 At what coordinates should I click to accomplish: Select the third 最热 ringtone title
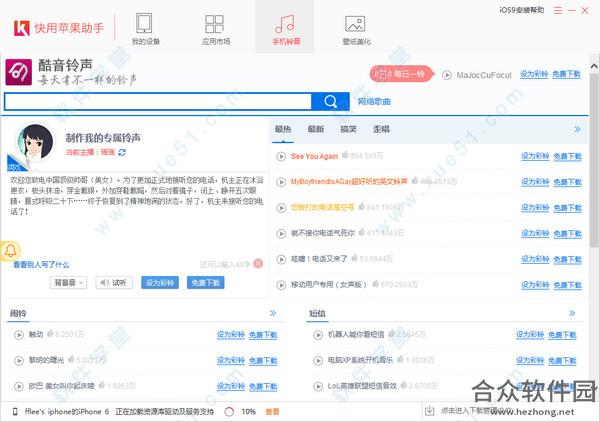click(322, 208)
